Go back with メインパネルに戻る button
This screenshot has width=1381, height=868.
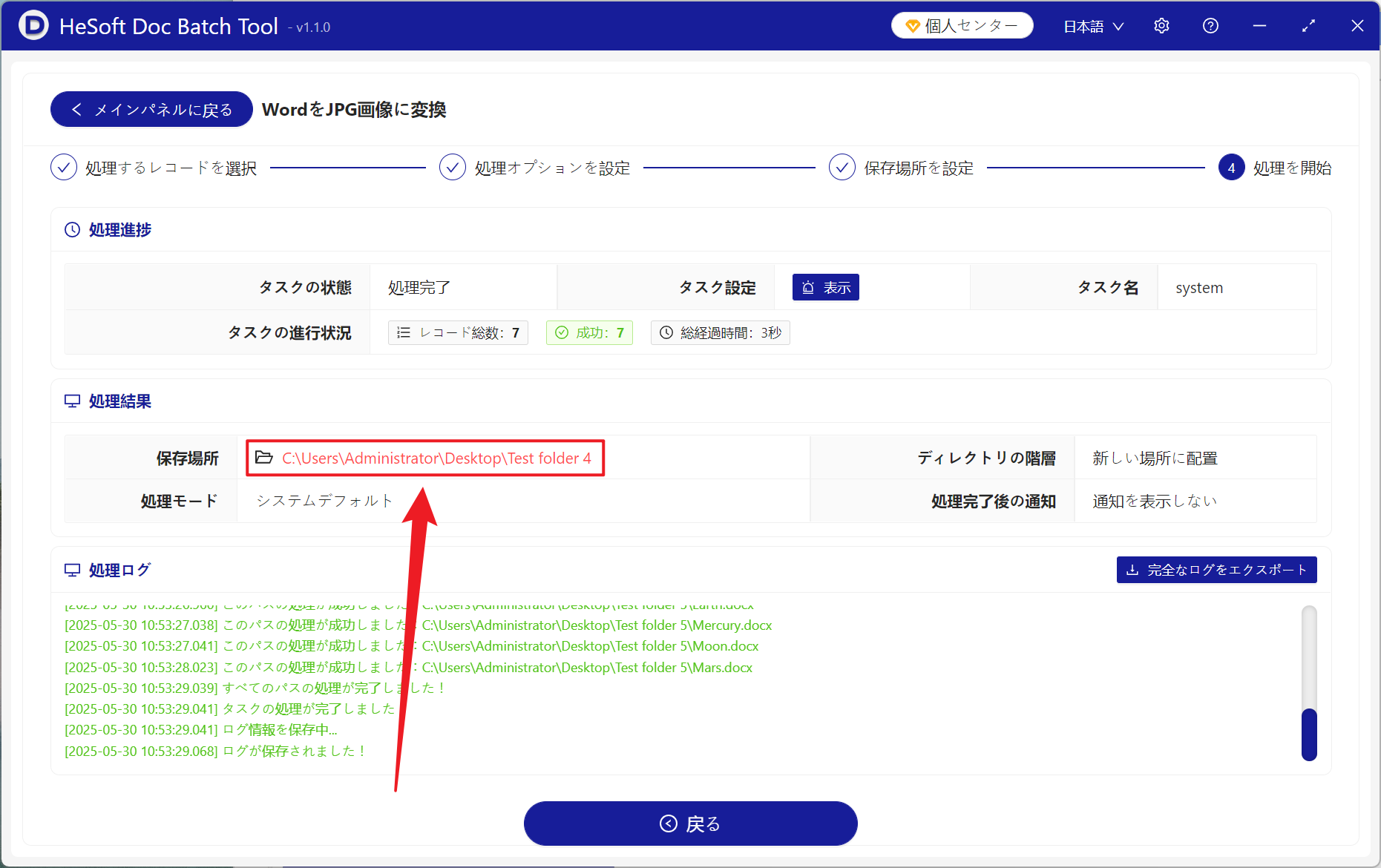click(151, 110)
